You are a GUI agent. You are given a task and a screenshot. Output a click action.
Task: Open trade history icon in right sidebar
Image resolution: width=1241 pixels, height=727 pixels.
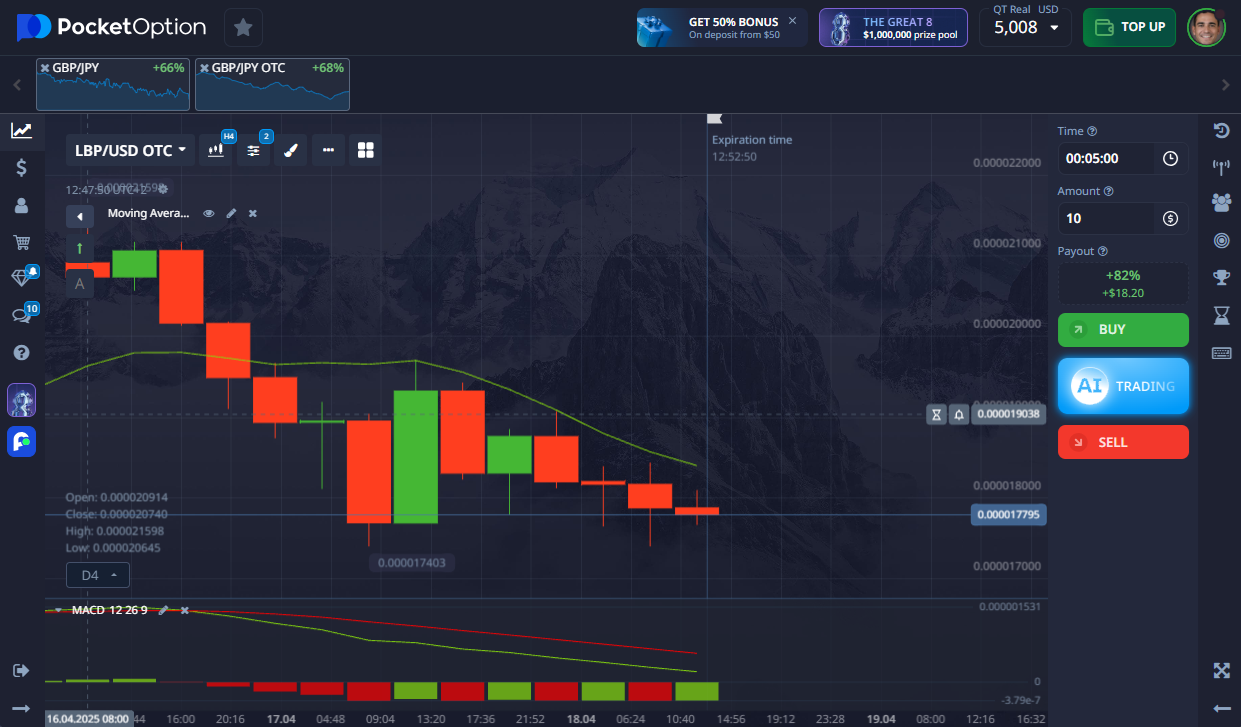(x=1220, y=131)
